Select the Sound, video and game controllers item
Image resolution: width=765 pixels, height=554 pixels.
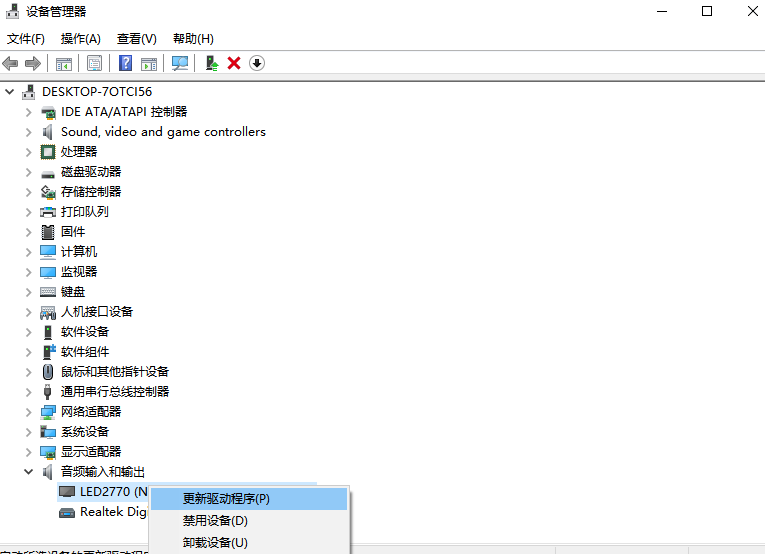[163, 132]
